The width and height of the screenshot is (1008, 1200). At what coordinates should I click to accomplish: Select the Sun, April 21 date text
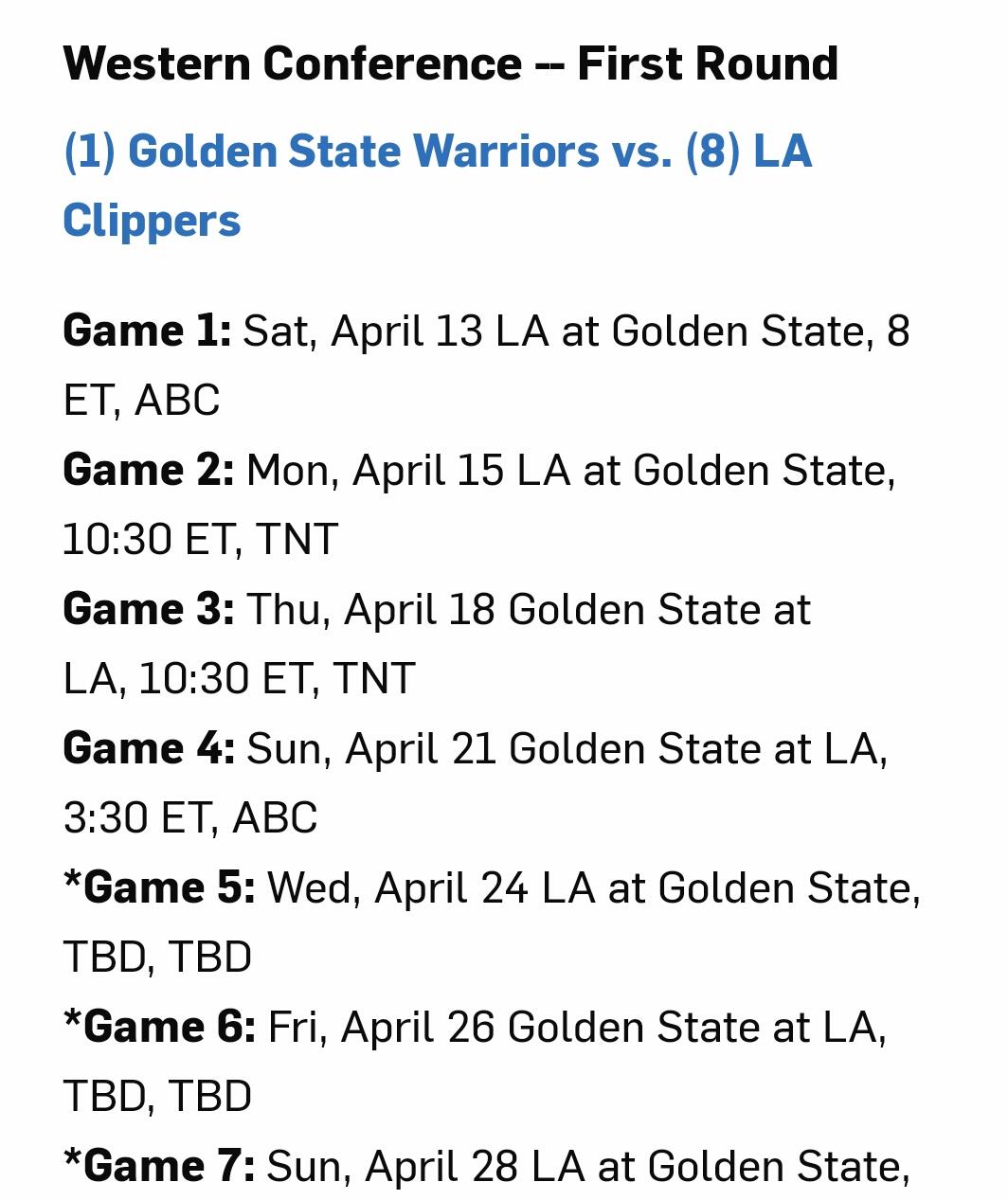(371, 749)
